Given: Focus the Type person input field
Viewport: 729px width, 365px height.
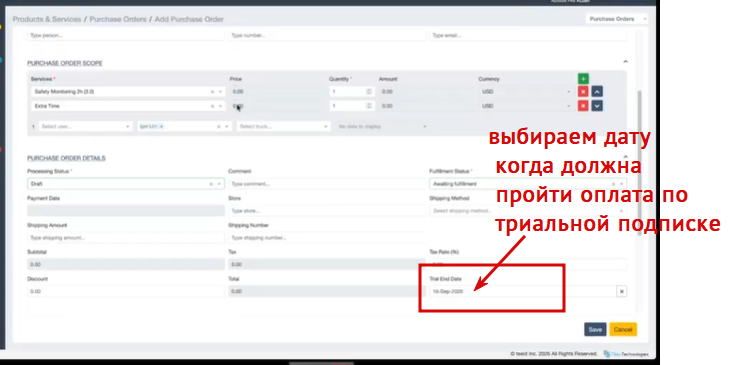Looking at the screenshot, I should pos(126,35).
